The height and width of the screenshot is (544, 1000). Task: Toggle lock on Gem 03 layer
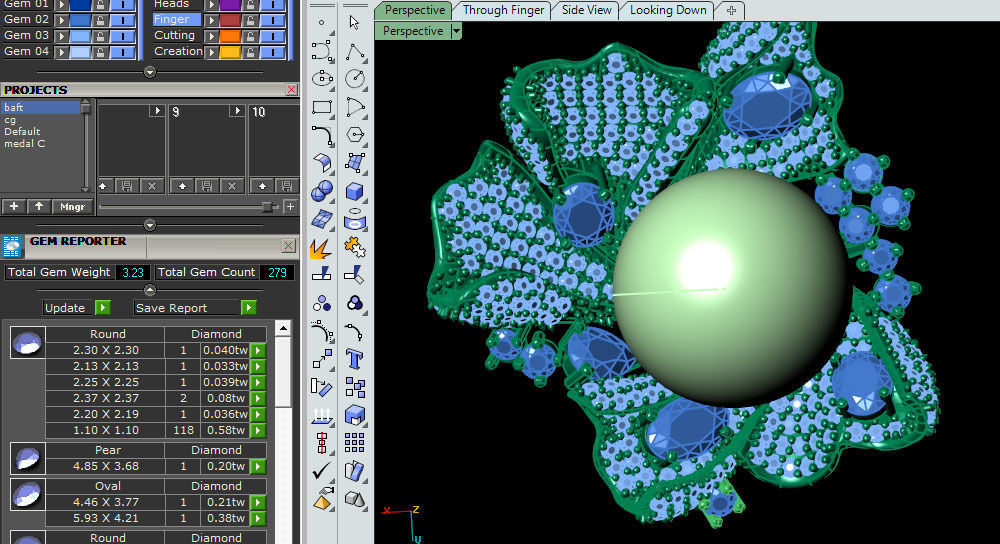[100, 36]
